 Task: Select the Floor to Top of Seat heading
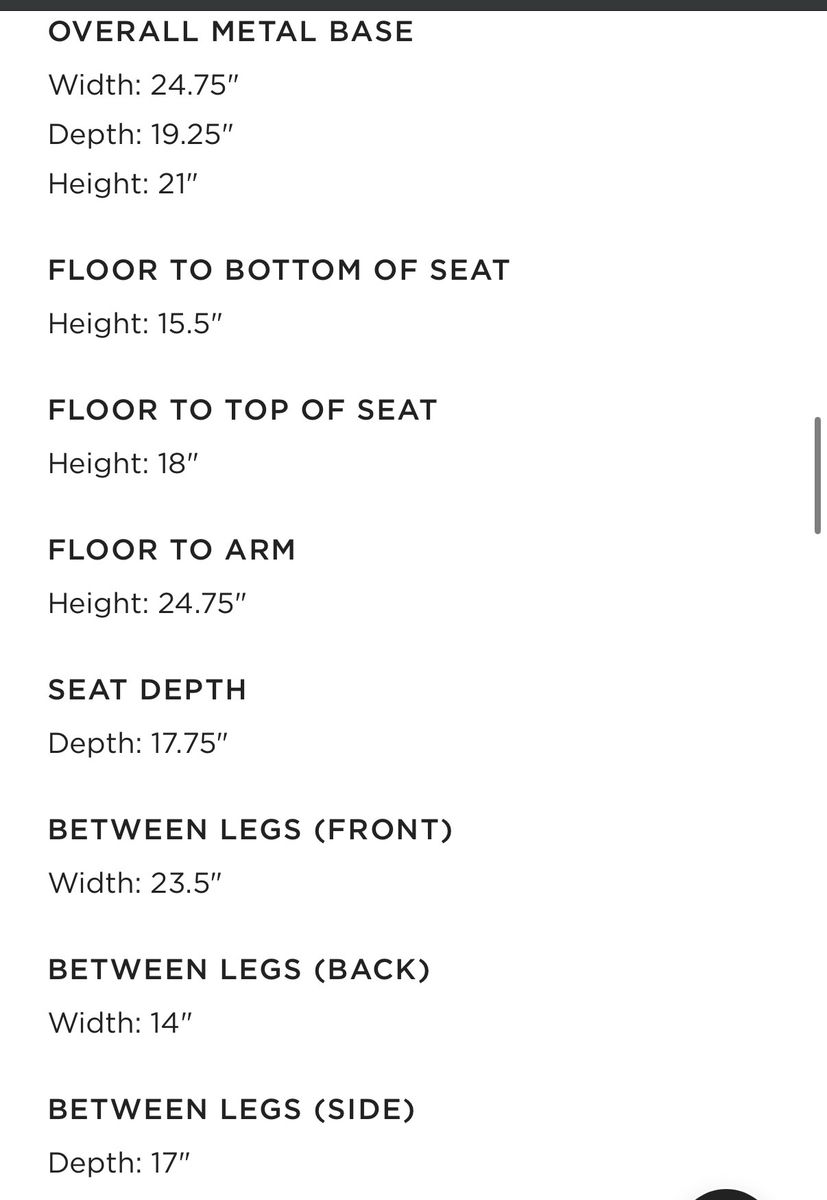243,410
